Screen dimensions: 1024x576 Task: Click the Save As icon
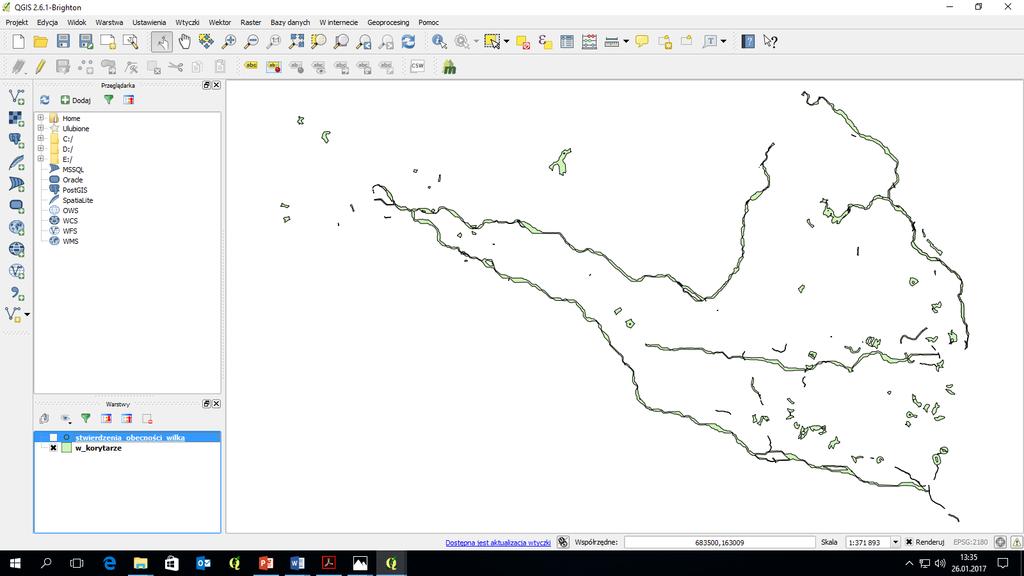coord(86,42)
